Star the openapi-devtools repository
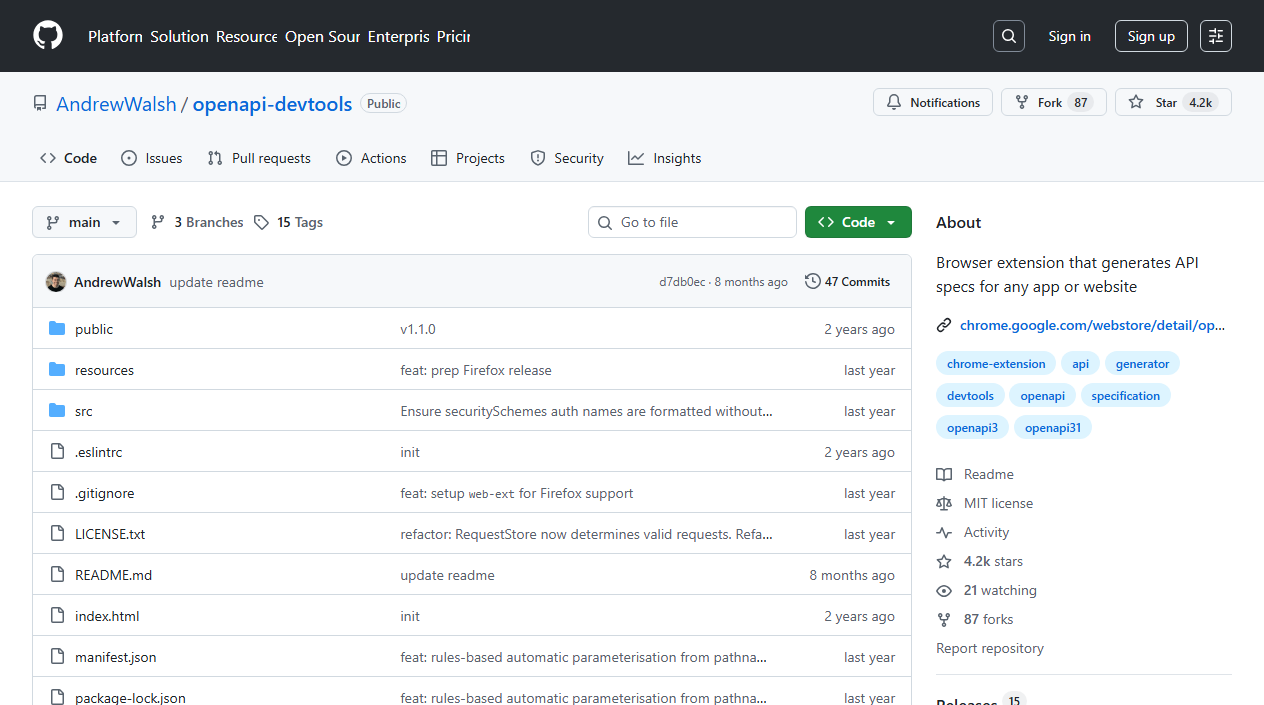This screenshot has height=705, width=1264. tap(1170, 101)
